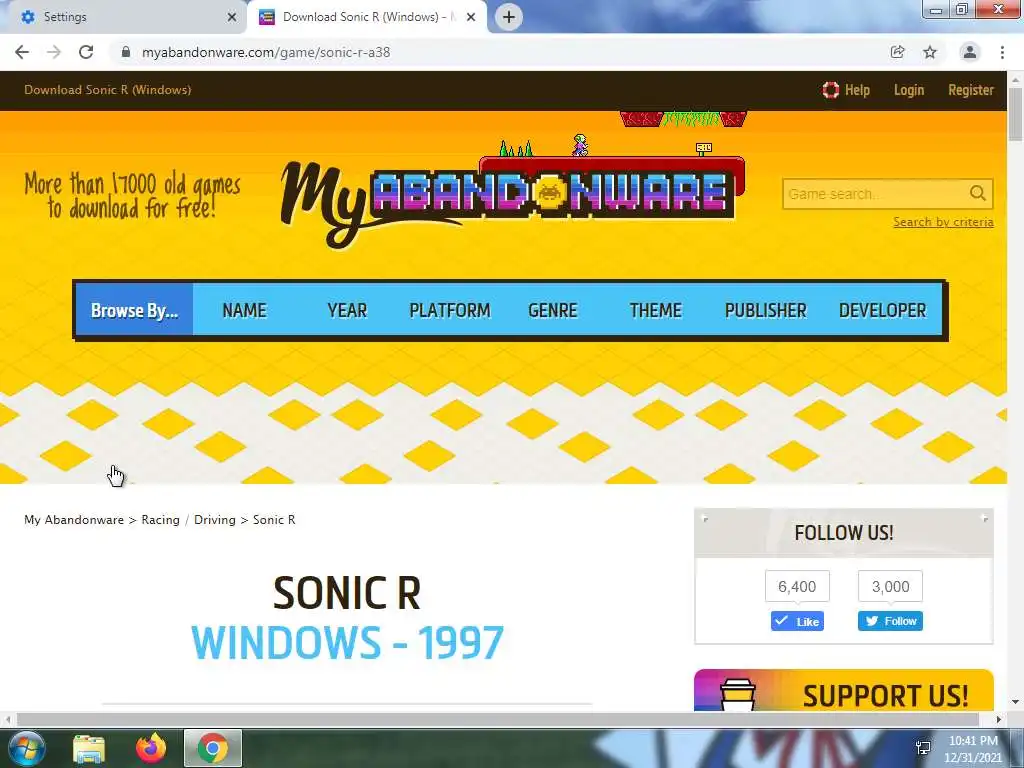Image resolution: width=1024 pixels, height=768 pixels.
Task: Click the browser forward arrow
Action: 54,52
